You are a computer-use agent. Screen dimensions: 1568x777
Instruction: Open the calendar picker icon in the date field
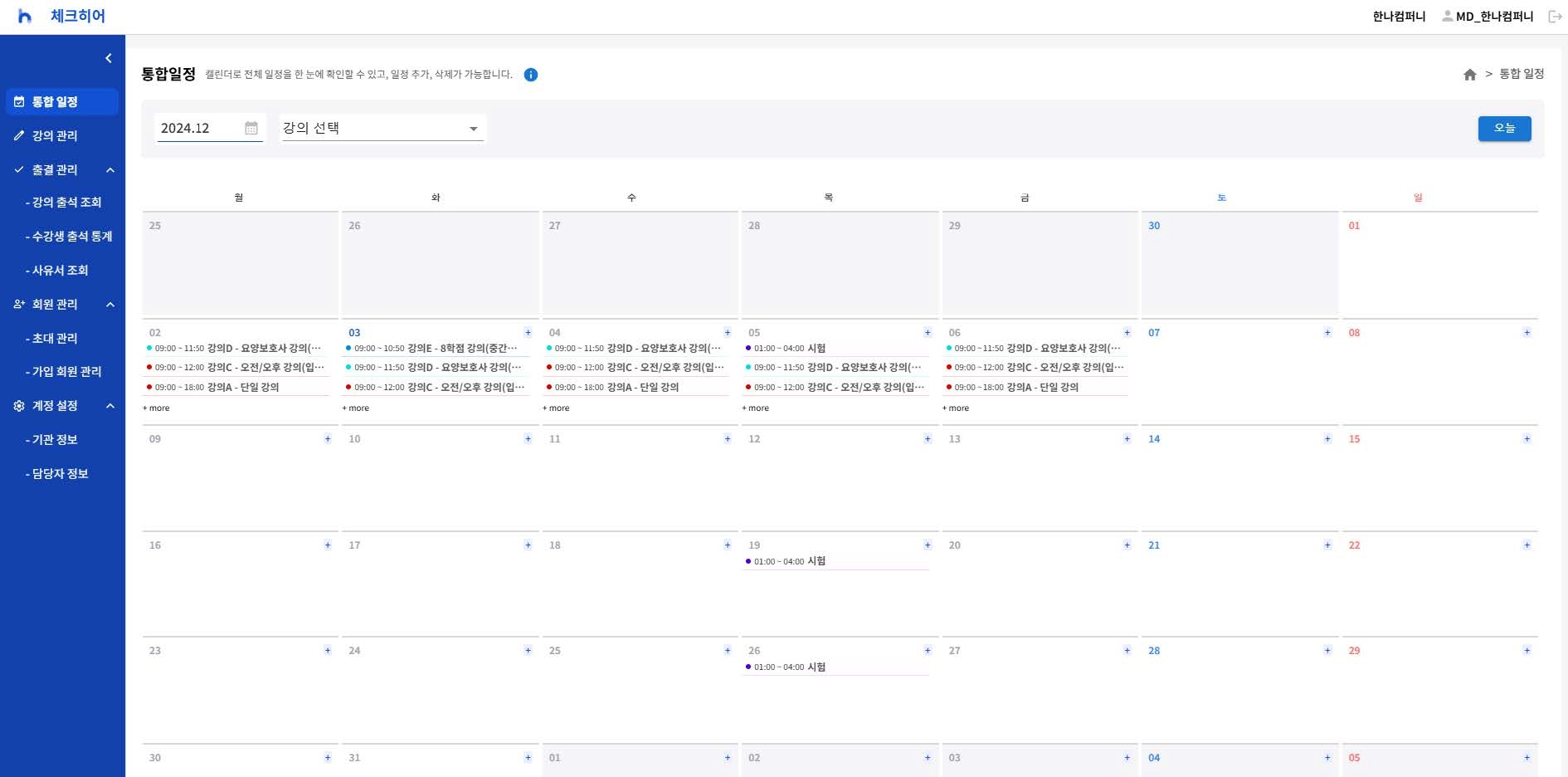(x=251, y=128)
